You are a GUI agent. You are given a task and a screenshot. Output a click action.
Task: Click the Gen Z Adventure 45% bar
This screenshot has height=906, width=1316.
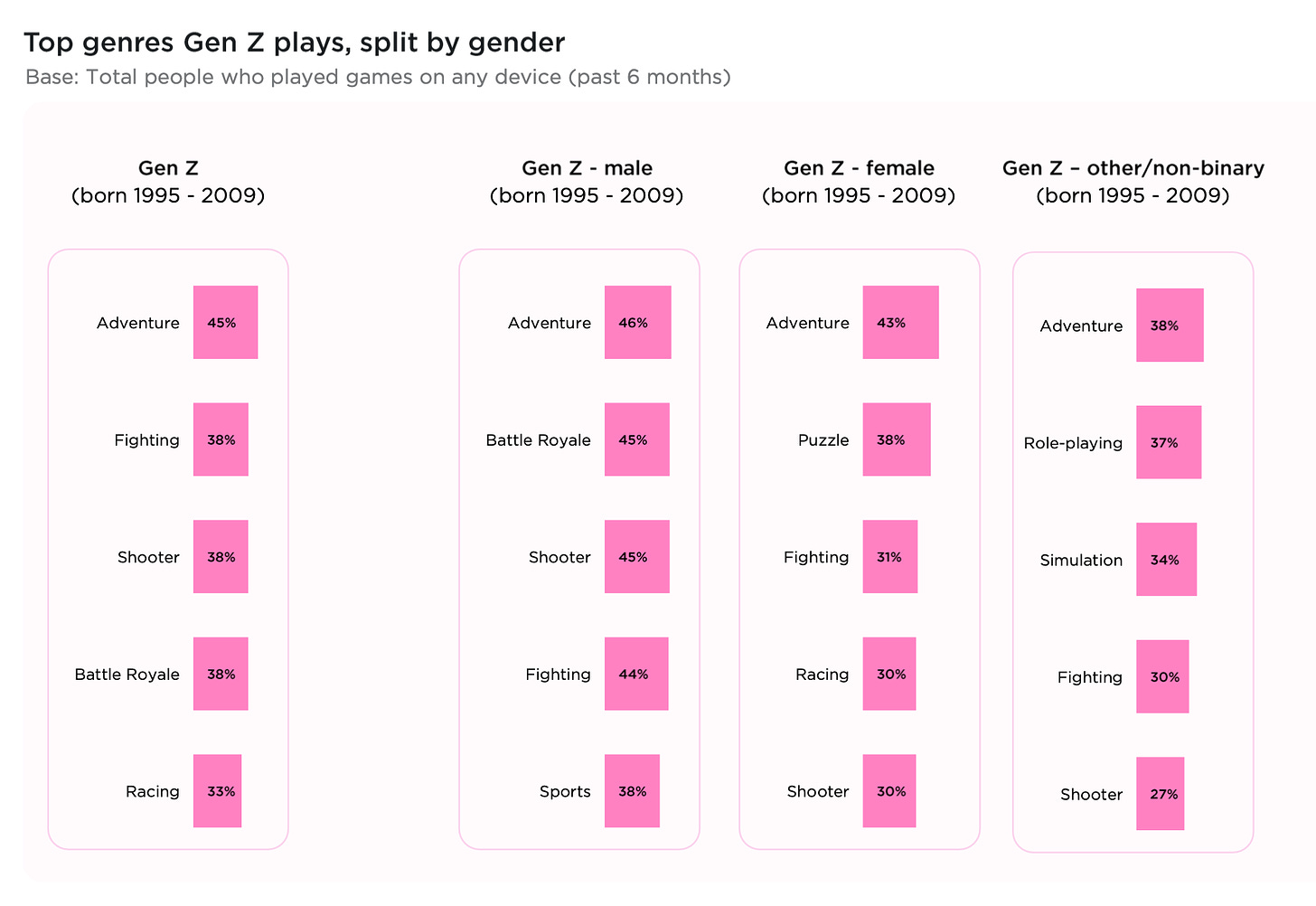coord(225,323)
